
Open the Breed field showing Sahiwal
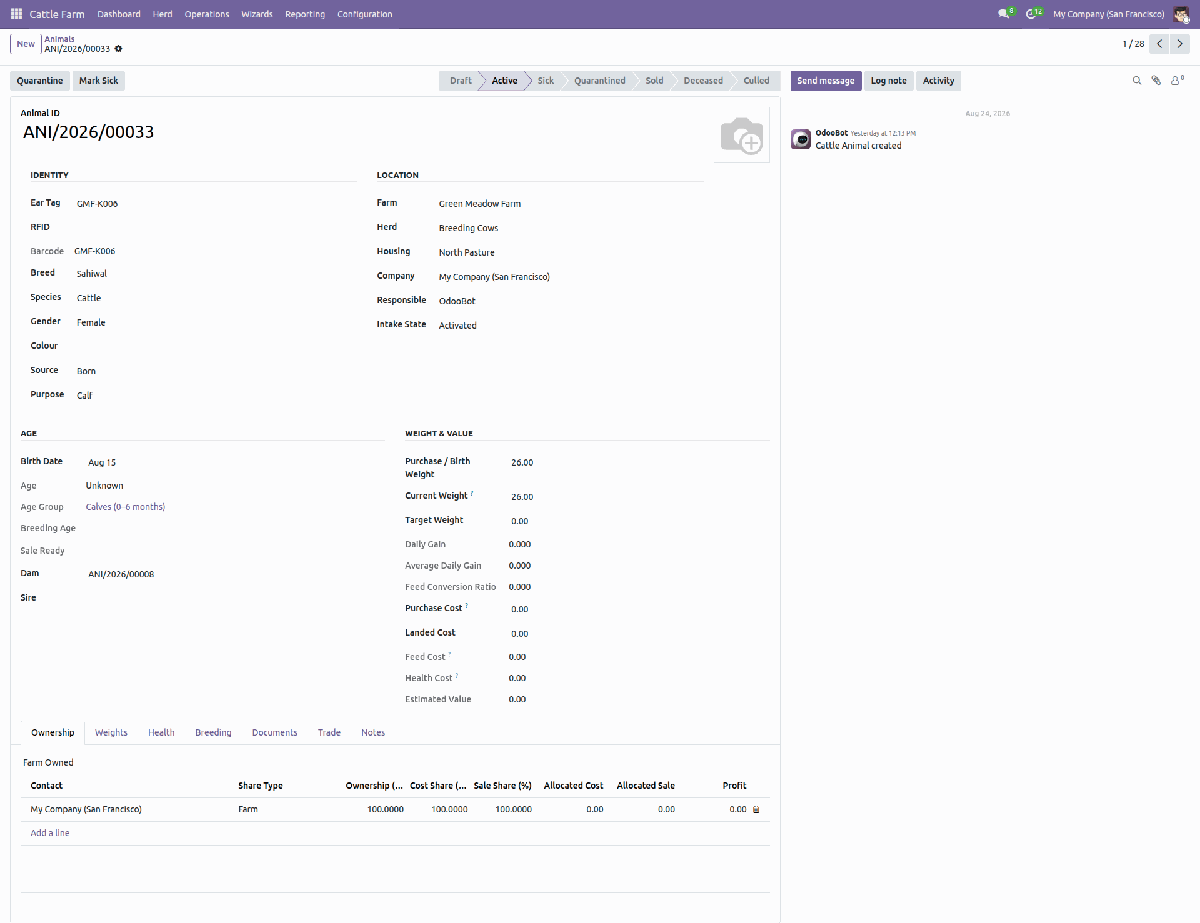(x=215, y=274)
